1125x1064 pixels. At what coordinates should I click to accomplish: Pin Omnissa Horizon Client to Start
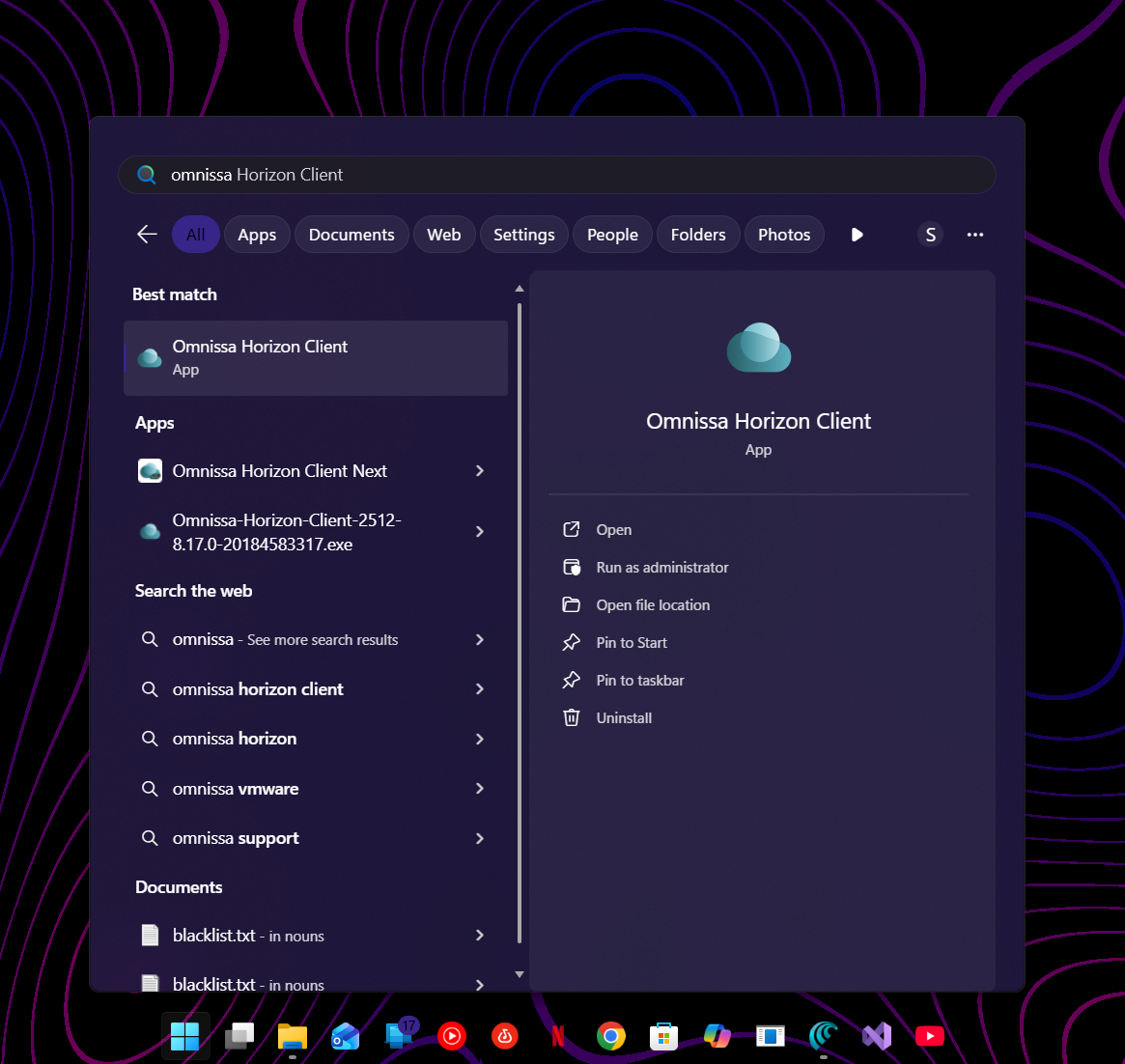click(x=630, y=642)
